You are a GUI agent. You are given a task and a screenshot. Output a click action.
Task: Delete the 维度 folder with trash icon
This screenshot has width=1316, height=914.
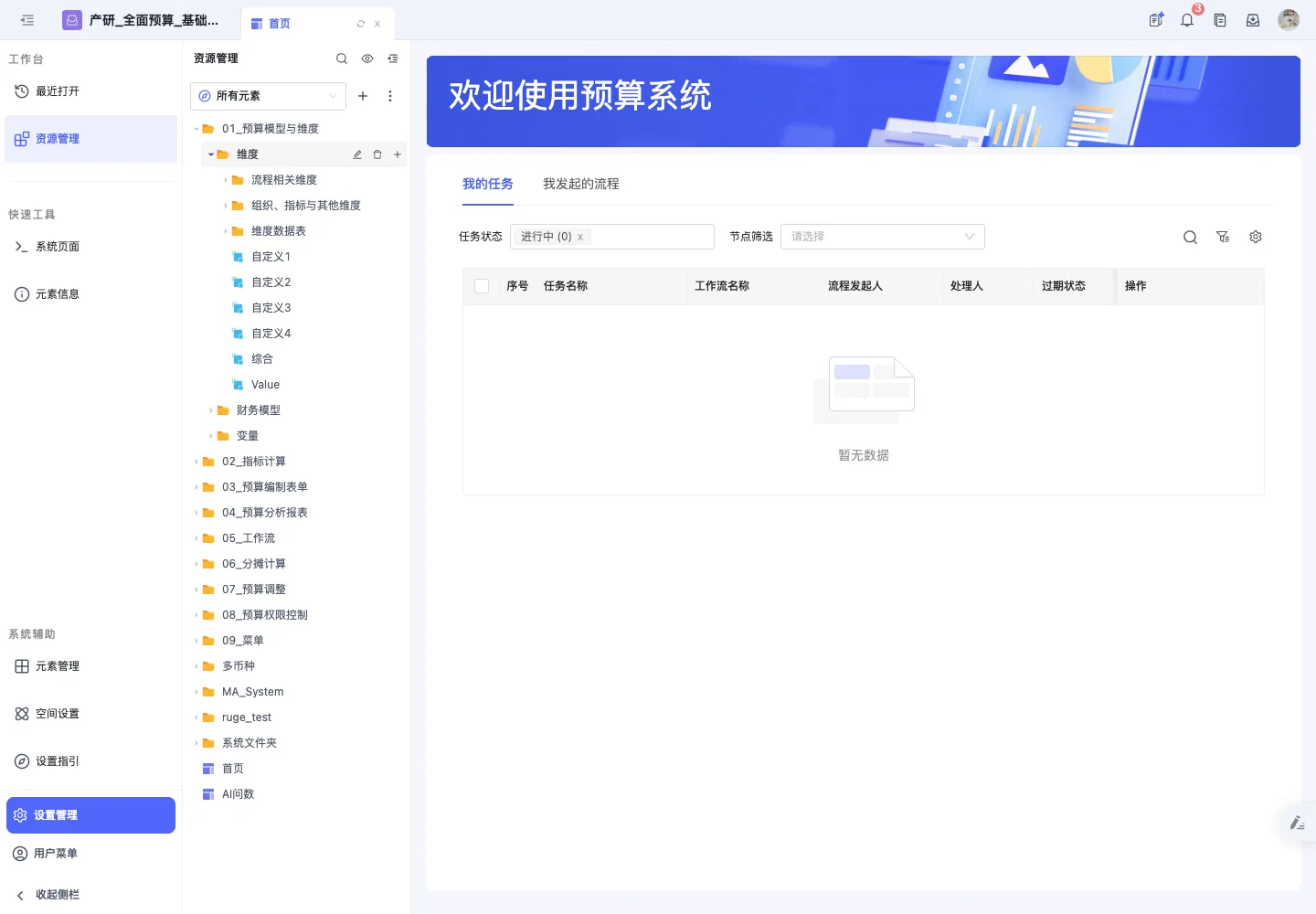377,154
